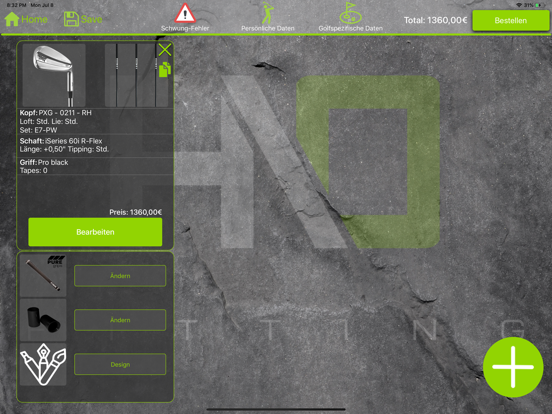Add new club with plus button
552x414 pixels.
(513, 367)
